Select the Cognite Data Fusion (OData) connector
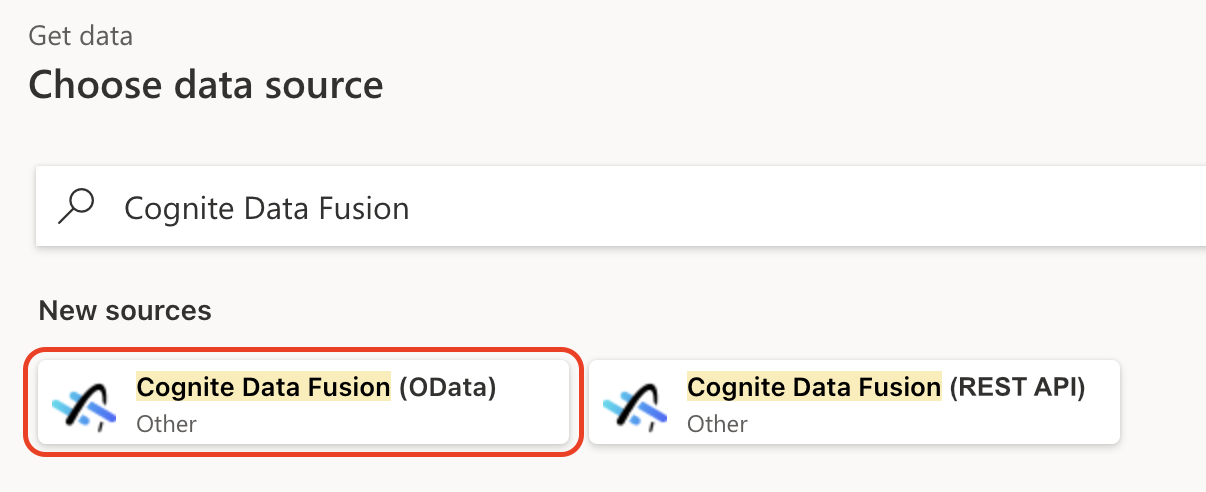 (303, 402)
